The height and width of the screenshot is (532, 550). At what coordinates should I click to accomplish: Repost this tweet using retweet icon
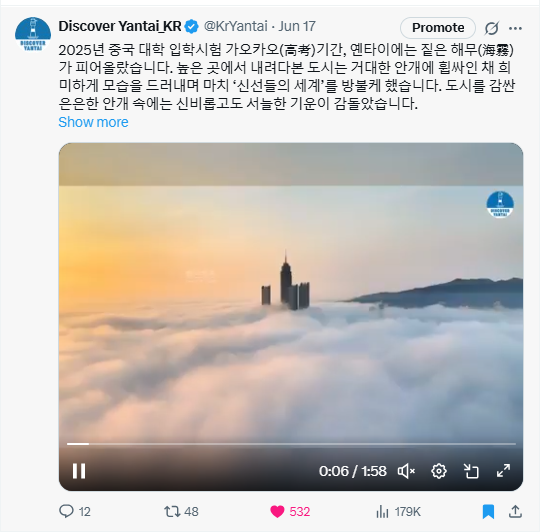(x=172, y=512)
